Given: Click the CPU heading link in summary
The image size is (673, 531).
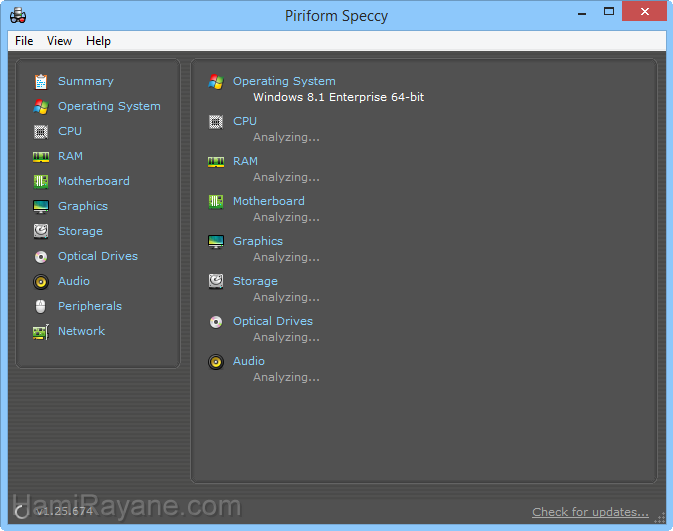Looking at the screenshot, I should 245,121.
